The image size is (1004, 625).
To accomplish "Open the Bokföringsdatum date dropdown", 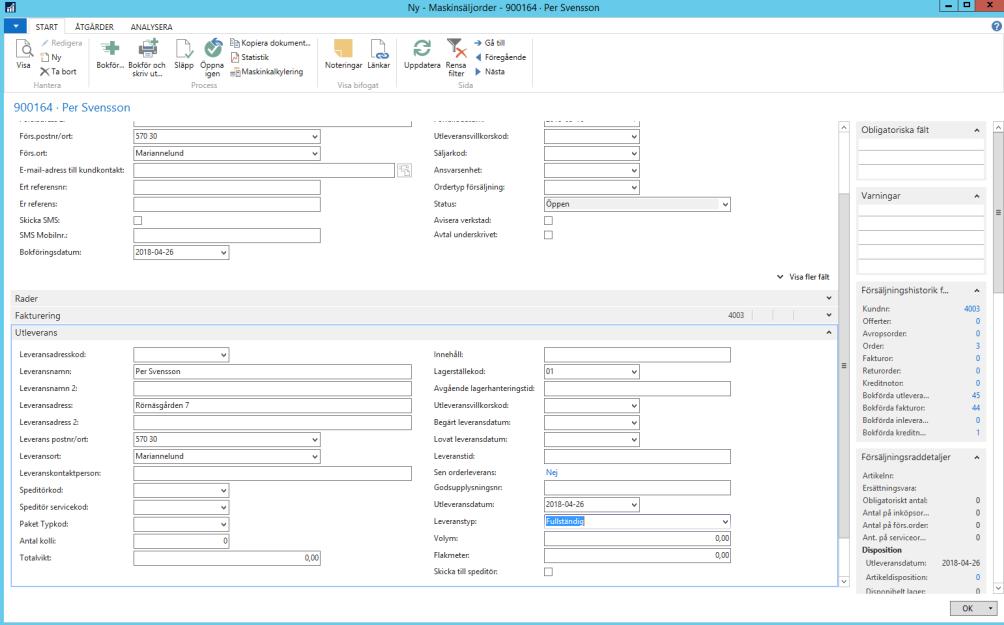I will tap(223, 252).
